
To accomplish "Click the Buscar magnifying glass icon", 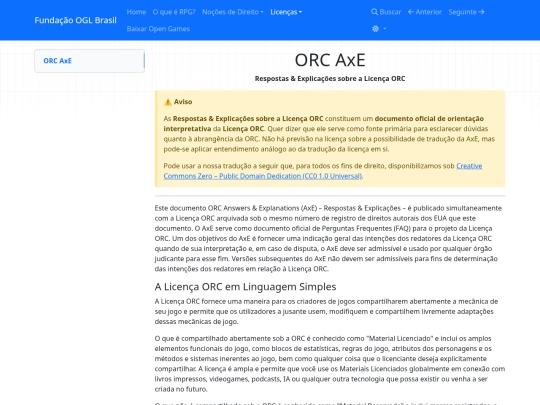I will coord(374,12).
